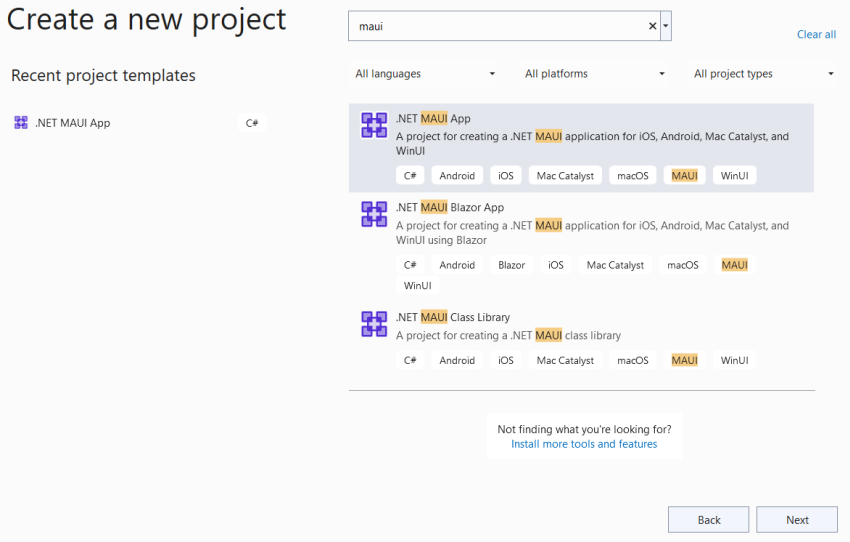
Task: Select the .NET MAUI Class Library template title
Action: (453, 317)
